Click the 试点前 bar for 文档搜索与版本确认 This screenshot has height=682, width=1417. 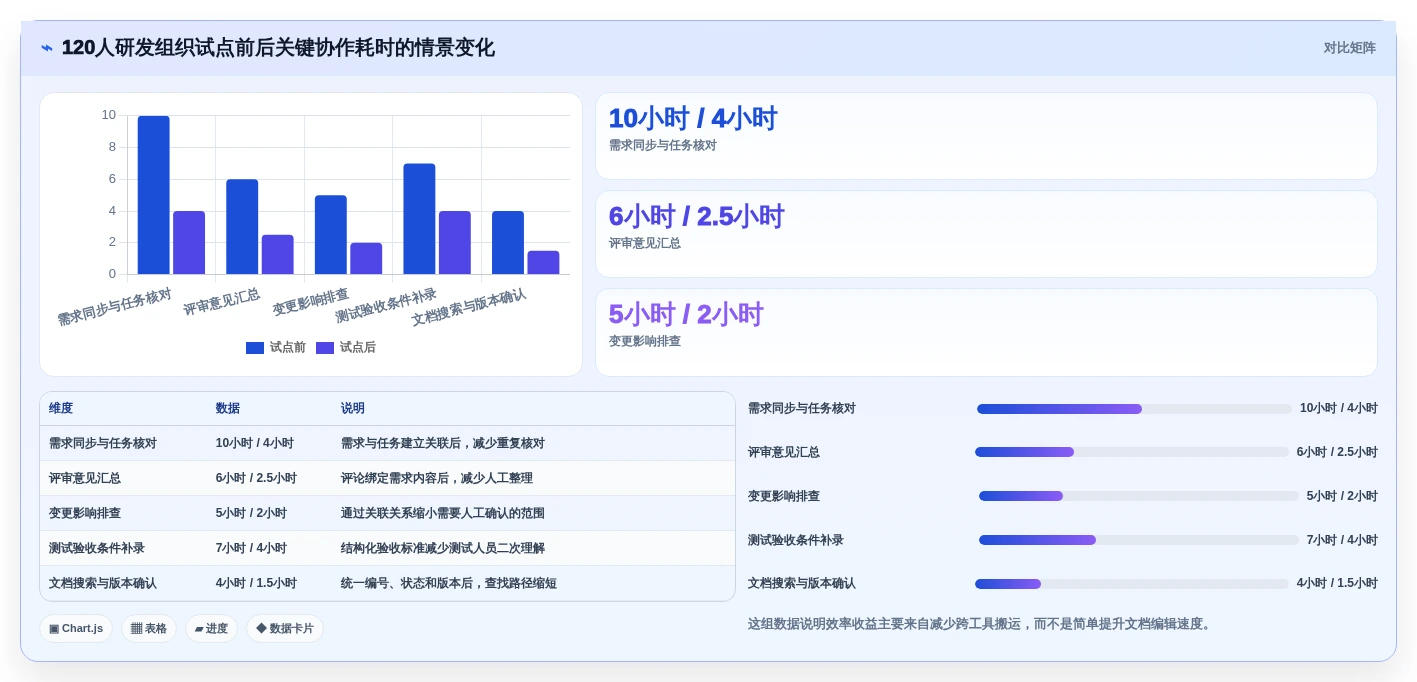[x=508, y=243]
